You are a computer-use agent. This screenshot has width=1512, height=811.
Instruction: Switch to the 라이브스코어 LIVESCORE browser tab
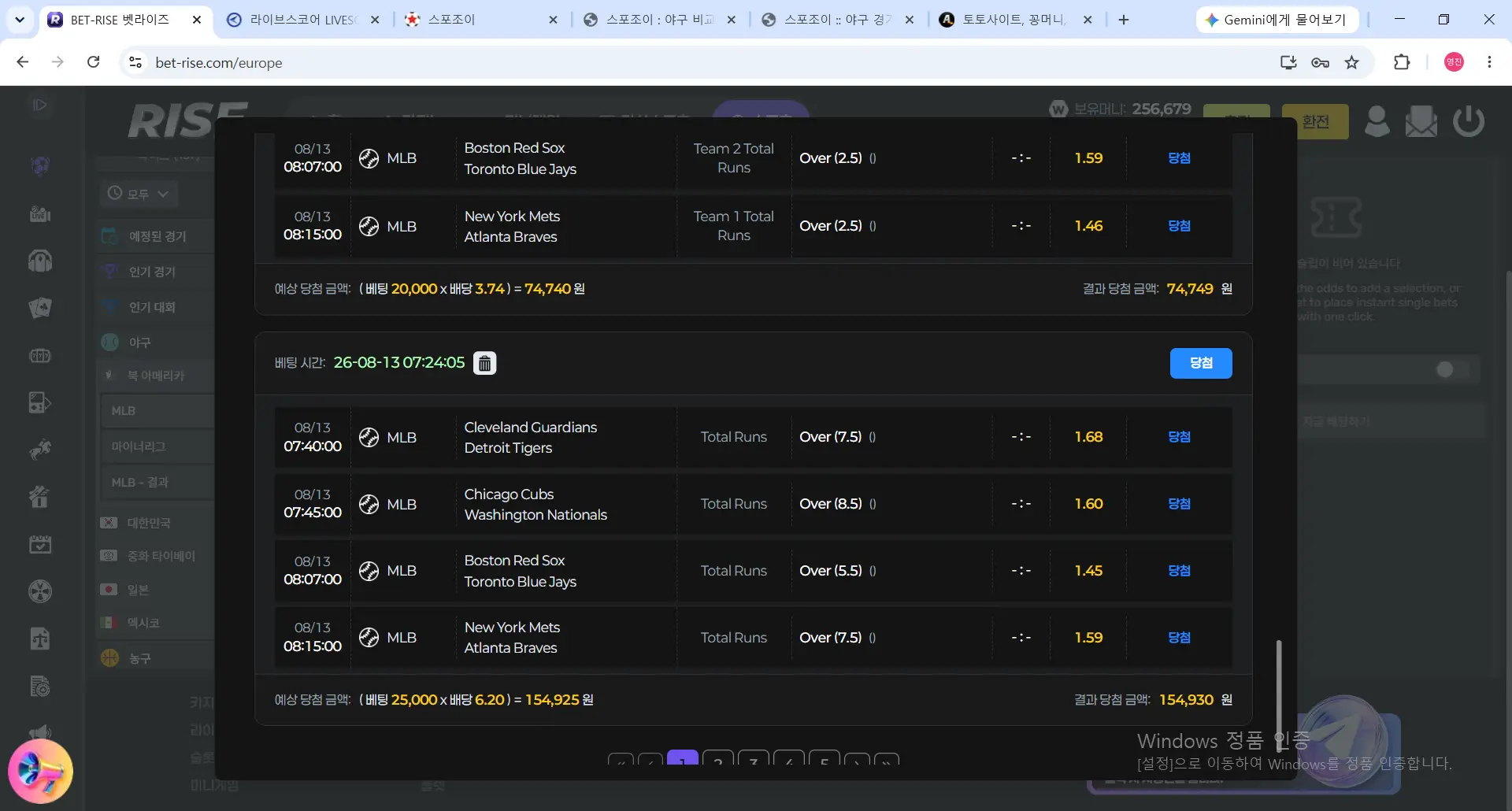[302, 20]
